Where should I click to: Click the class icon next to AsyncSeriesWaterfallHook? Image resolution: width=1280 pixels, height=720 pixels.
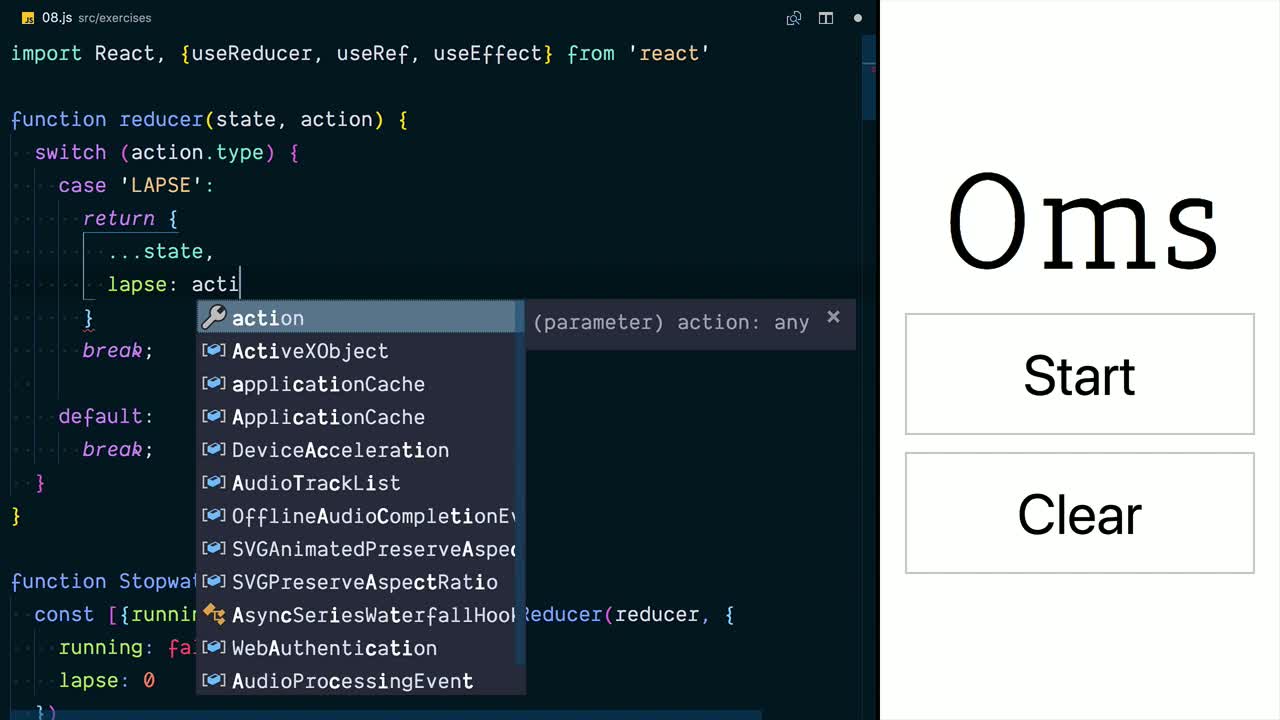(213, 614)
